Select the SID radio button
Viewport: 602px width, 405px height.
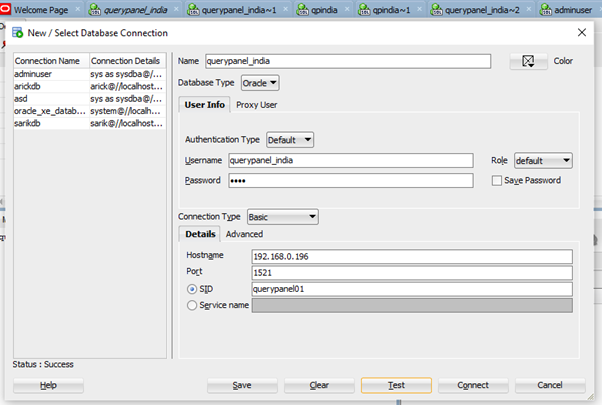point(192,289)
